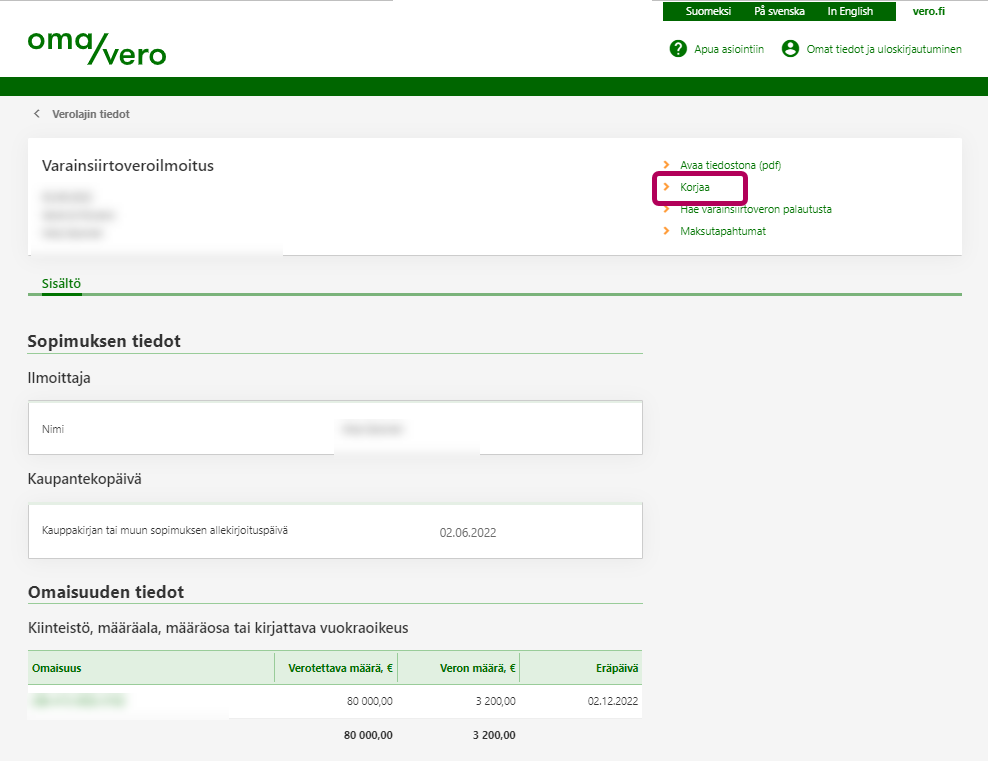Open the blurred property link in Omaisuus column

pos(79,701)
